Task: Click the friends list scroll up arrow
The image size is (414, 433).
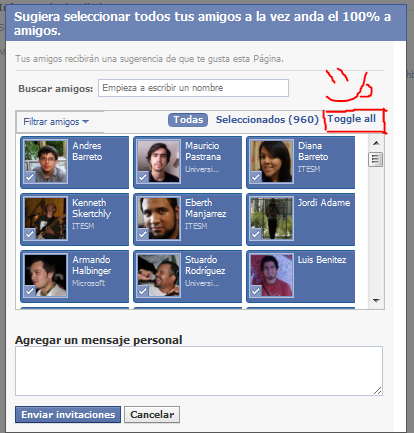Action: tap(376, 143)
